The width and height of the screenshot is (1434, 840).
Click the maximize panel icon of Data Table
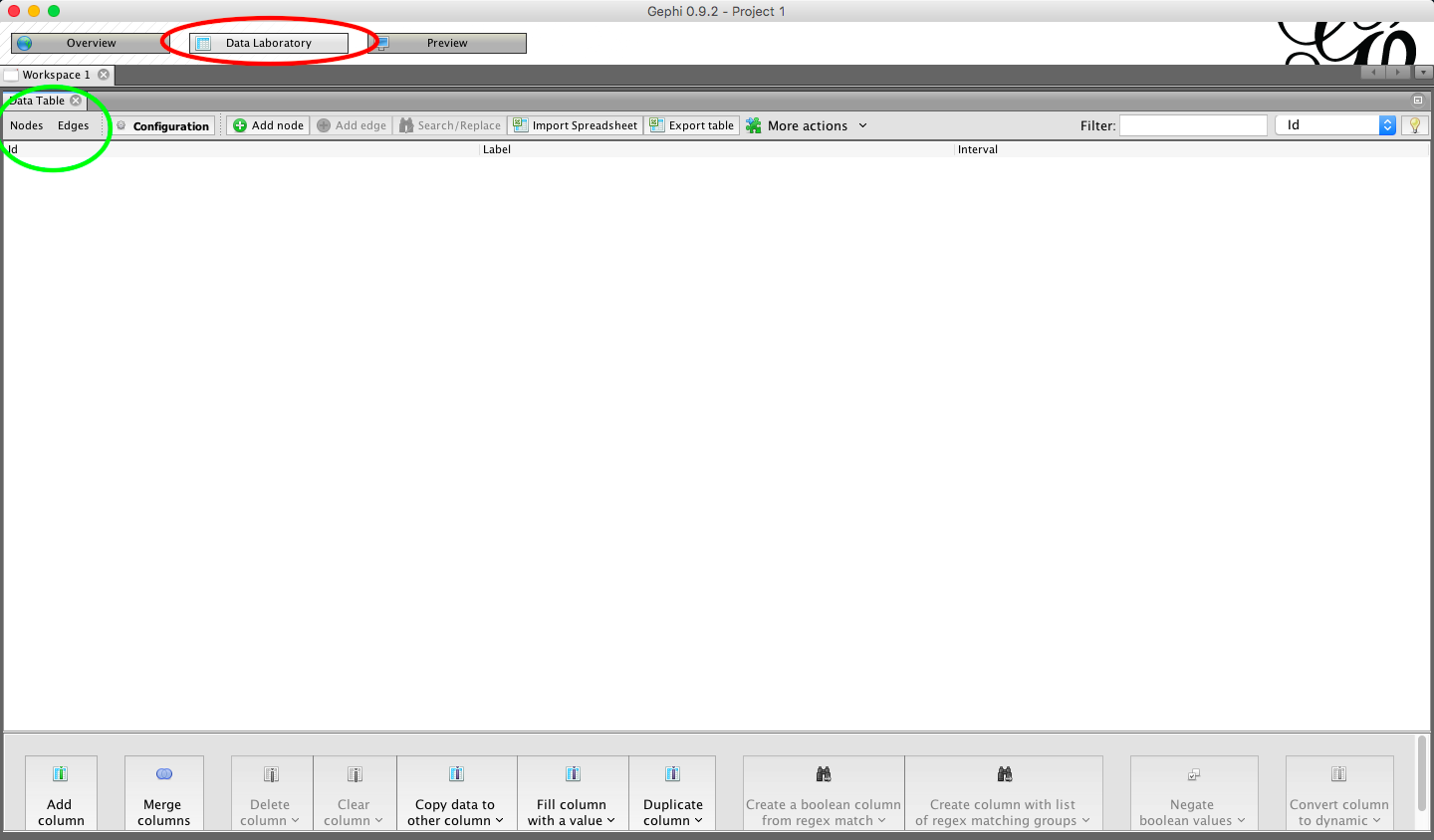(1418, 101)
